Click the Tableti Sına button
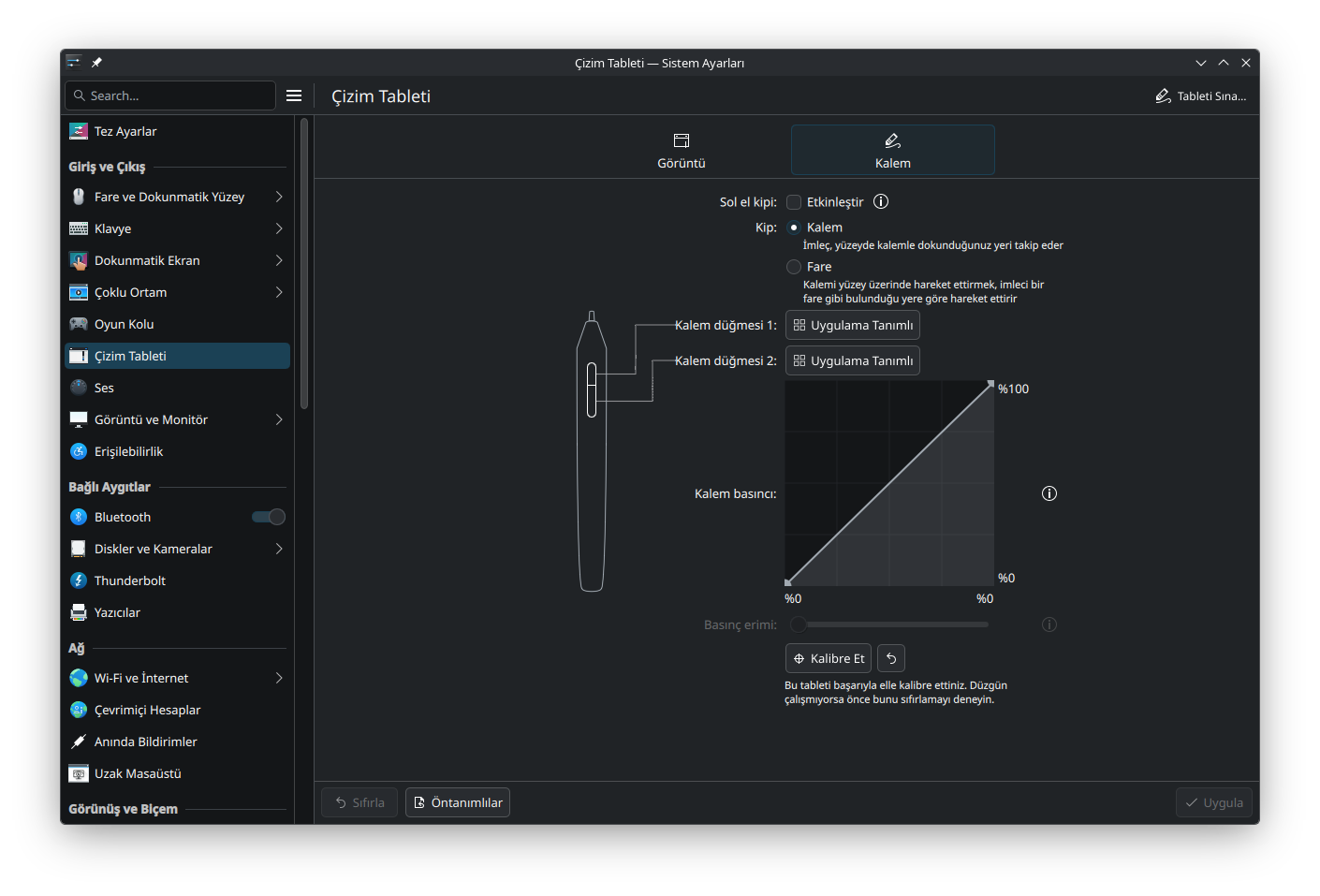The image size is (1320, 896). click(x=1201, y=95)
